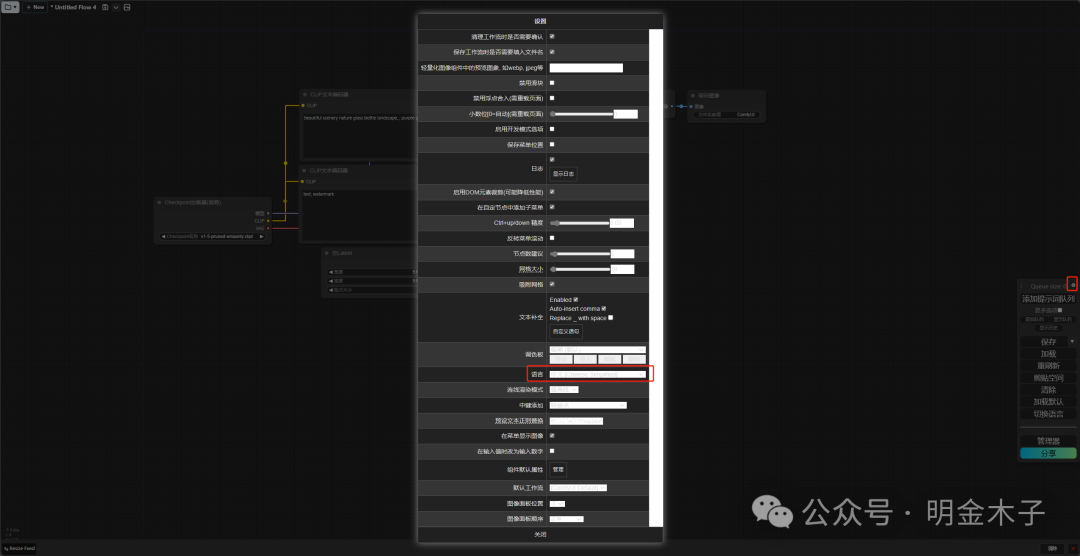Click the 加载默认 load default button

pyautogui.click(x=1048, y=402)
